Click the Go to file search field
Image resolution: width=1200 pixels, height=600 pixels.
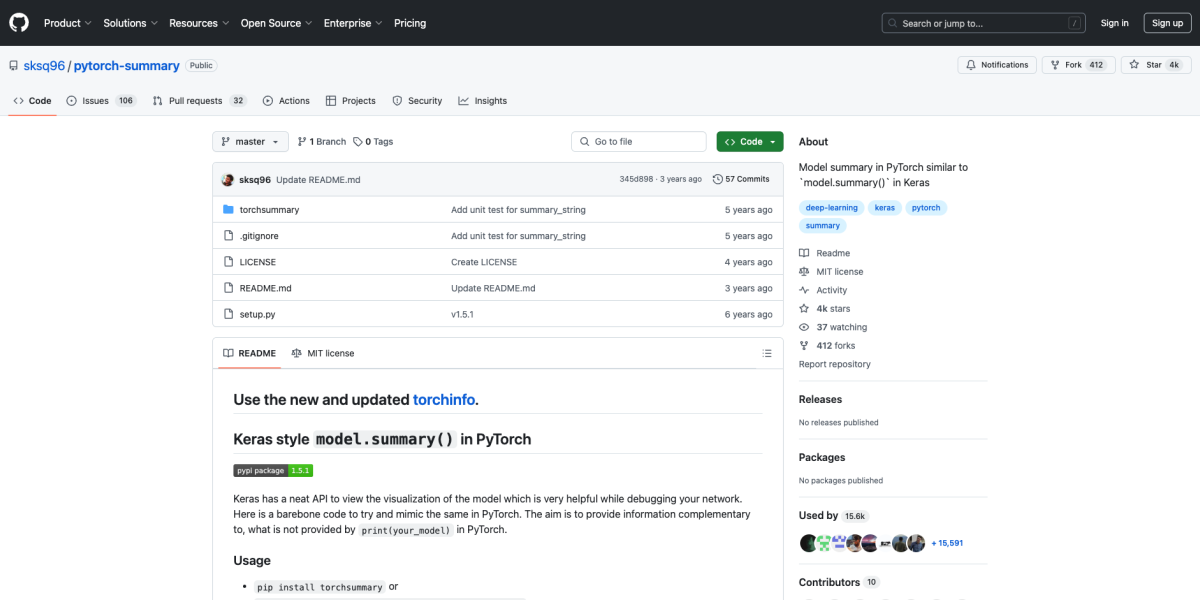(x=638, y=141)
